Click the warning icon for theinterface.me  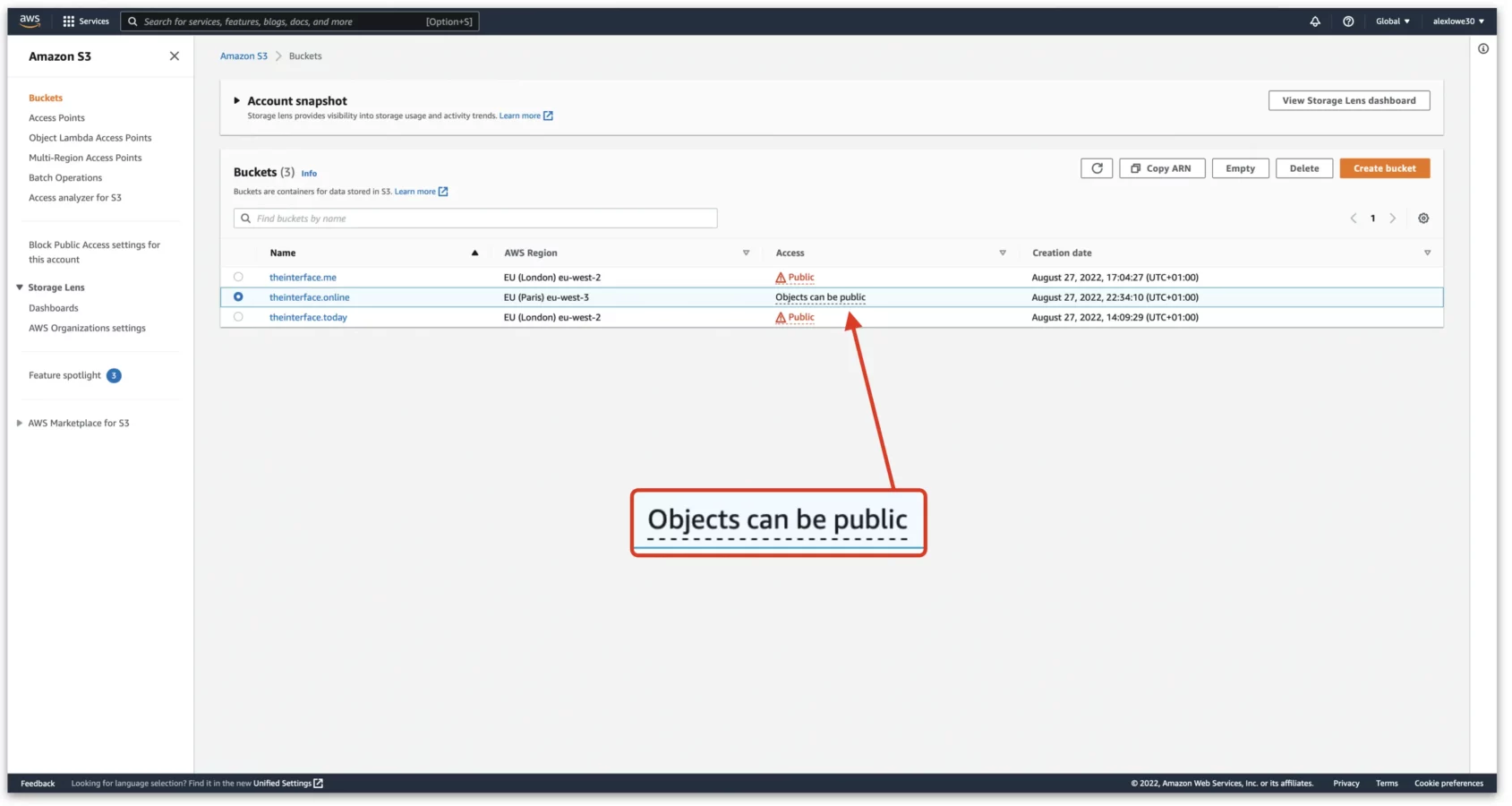[x=781, y=278]
